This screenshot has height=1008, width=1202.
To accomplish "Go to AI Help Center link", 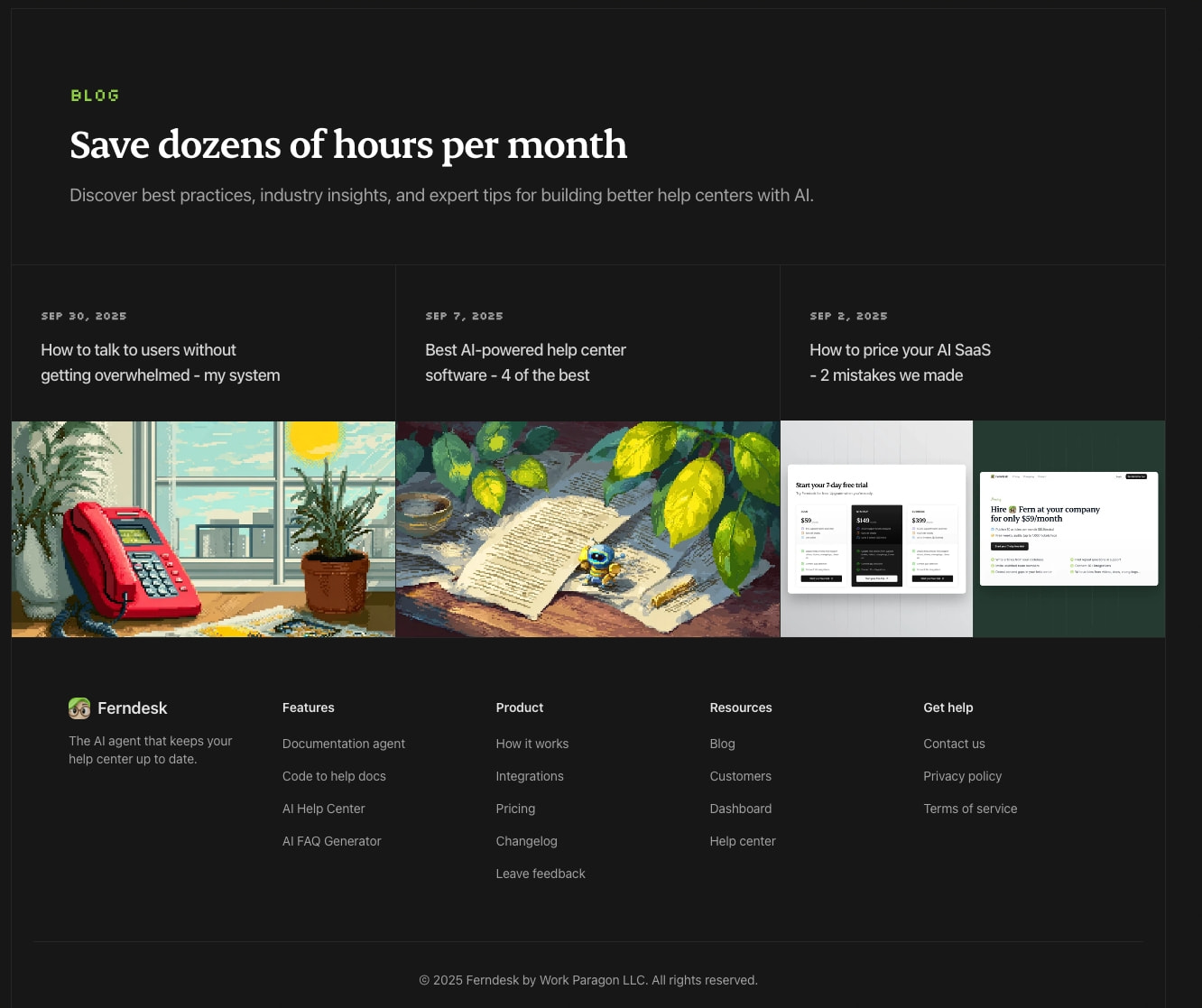I will 324,809.
